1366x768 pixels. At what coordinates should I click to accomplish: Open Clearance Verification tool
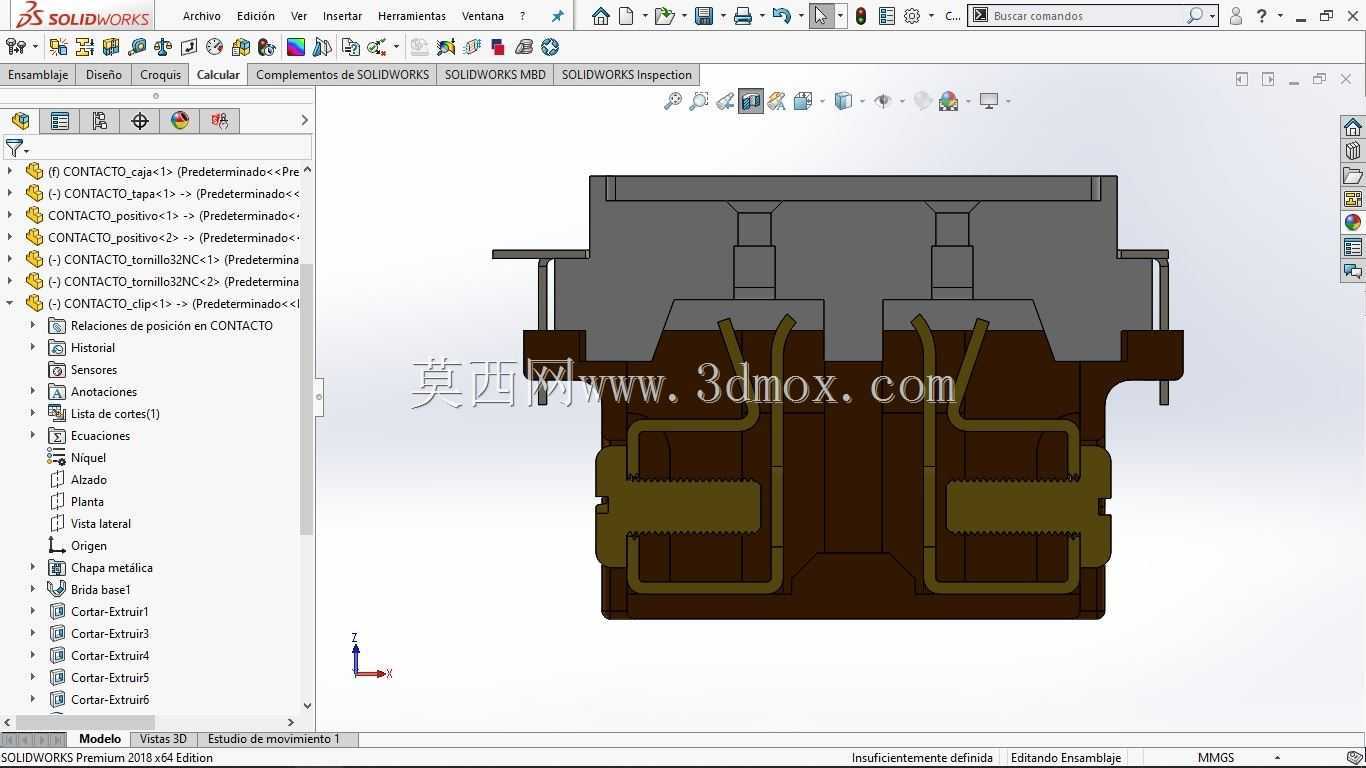point(85,47)
